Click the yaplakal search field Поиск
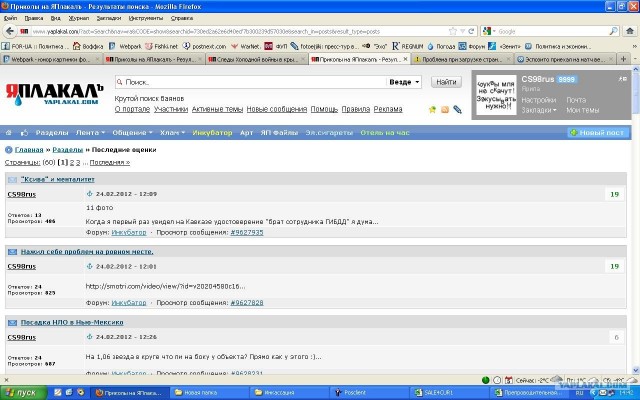Image resolution: width=640 pixels, height=400 pixels. (250, 82)
